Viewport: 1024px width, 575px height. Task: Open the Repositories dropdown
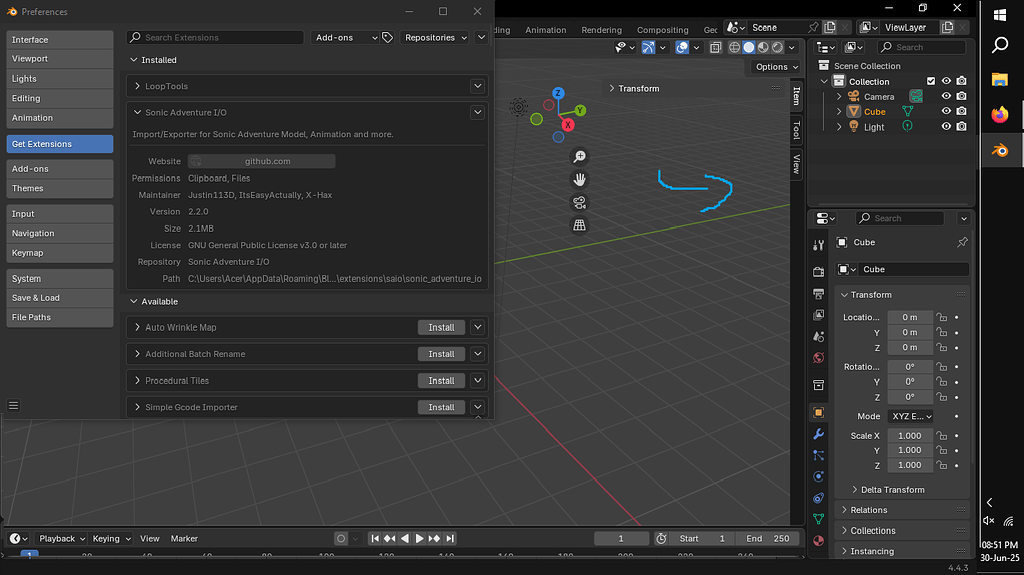tap(436, 38)
